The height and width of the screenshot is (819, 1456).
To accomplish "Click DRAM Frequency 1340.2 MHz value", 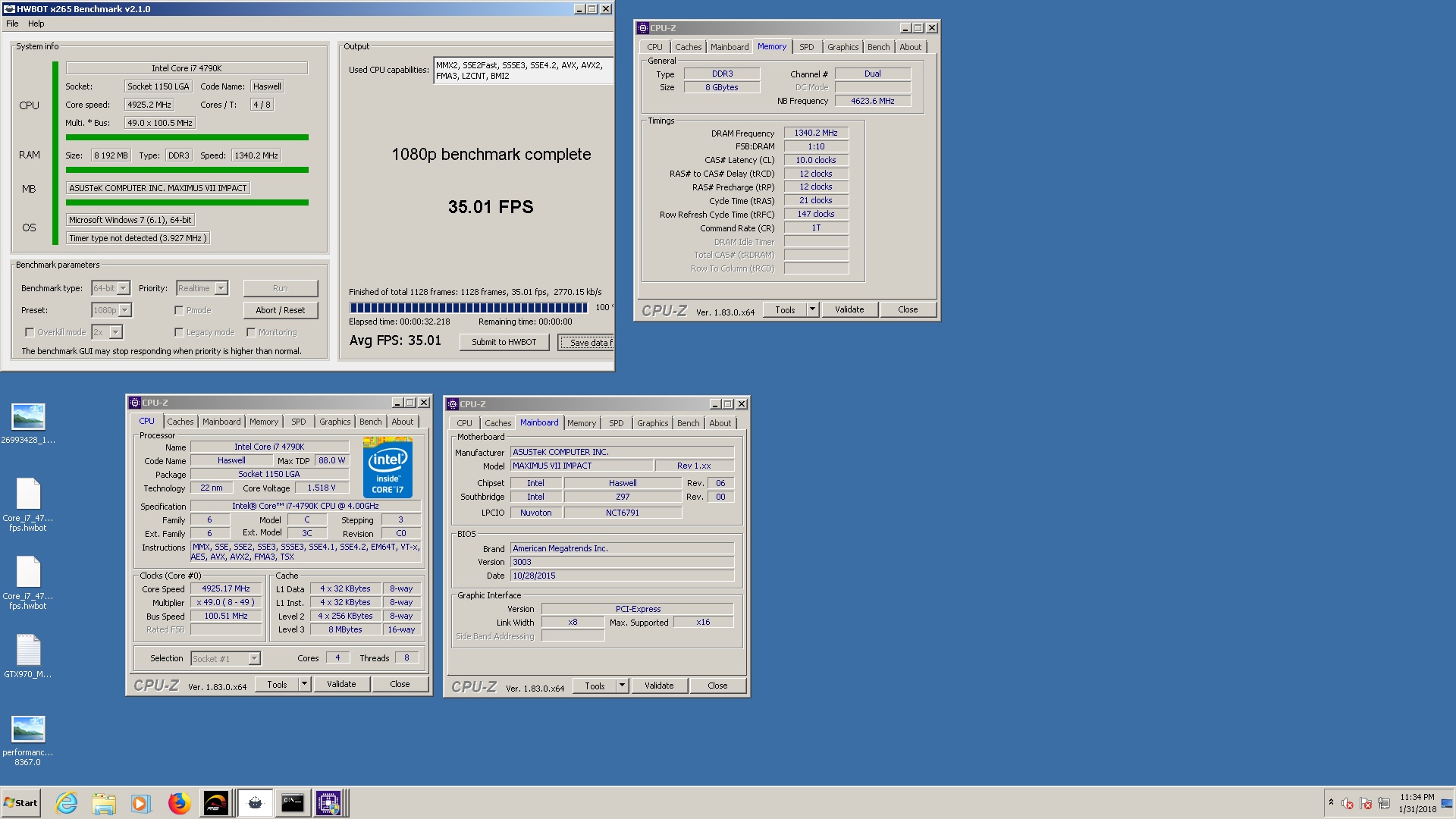I will (816, 133).
